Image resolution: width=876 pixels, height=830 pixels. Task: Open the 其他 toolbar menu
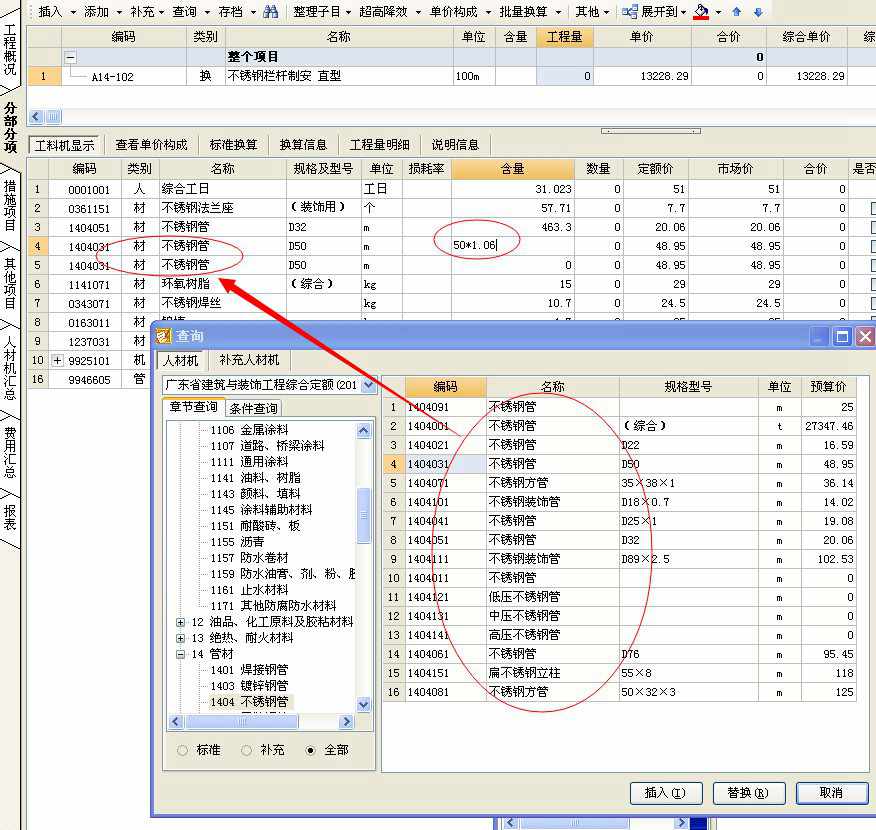(x=592, y=12)
